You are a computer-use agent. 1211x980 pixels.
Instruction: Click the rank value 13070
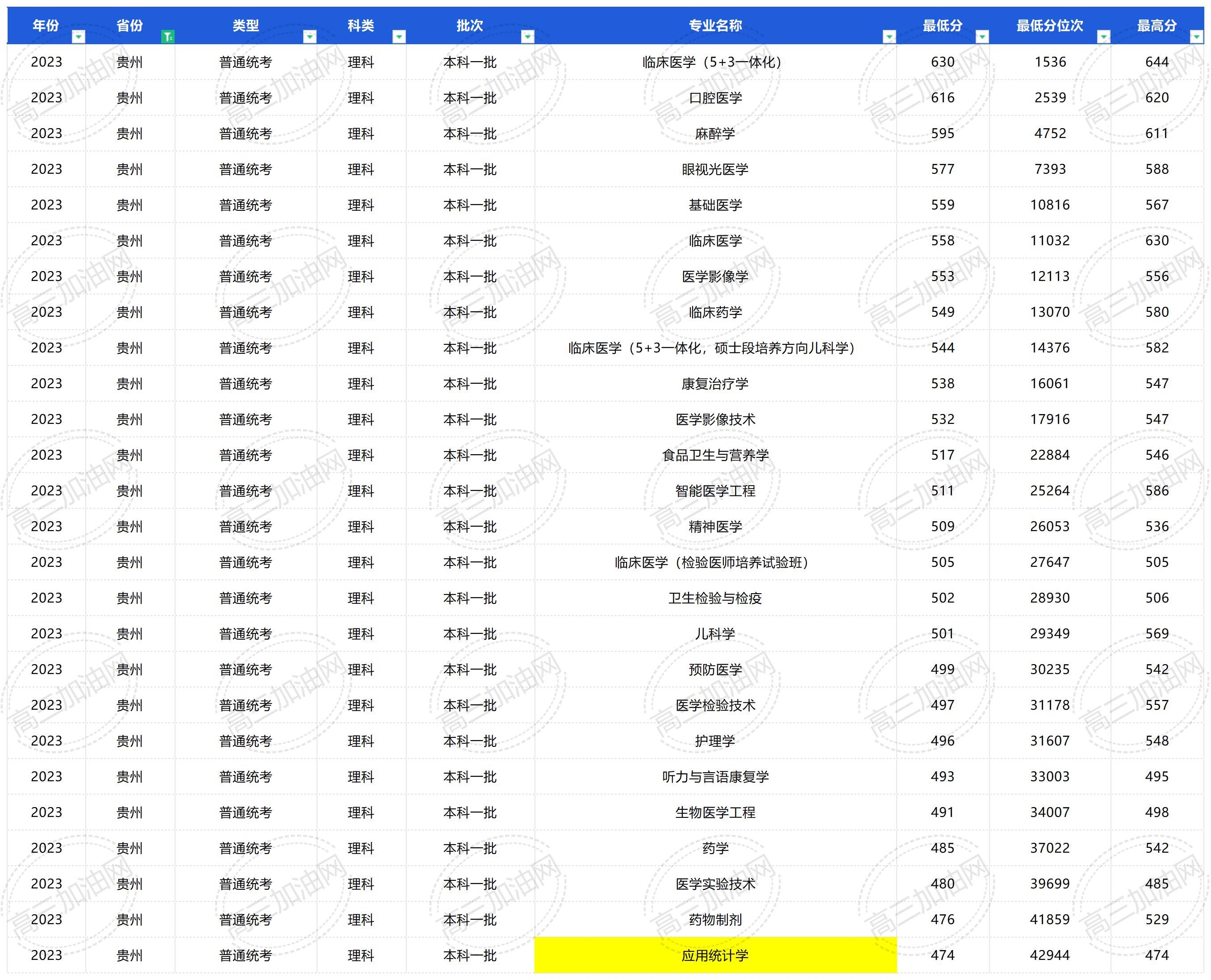[1050, 312]
